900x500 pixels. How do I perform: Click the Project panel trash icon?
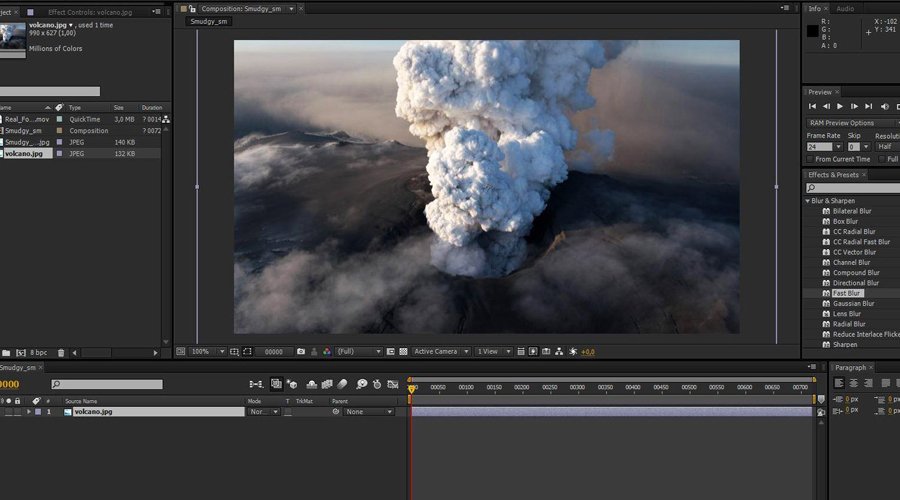pos(61,352)
